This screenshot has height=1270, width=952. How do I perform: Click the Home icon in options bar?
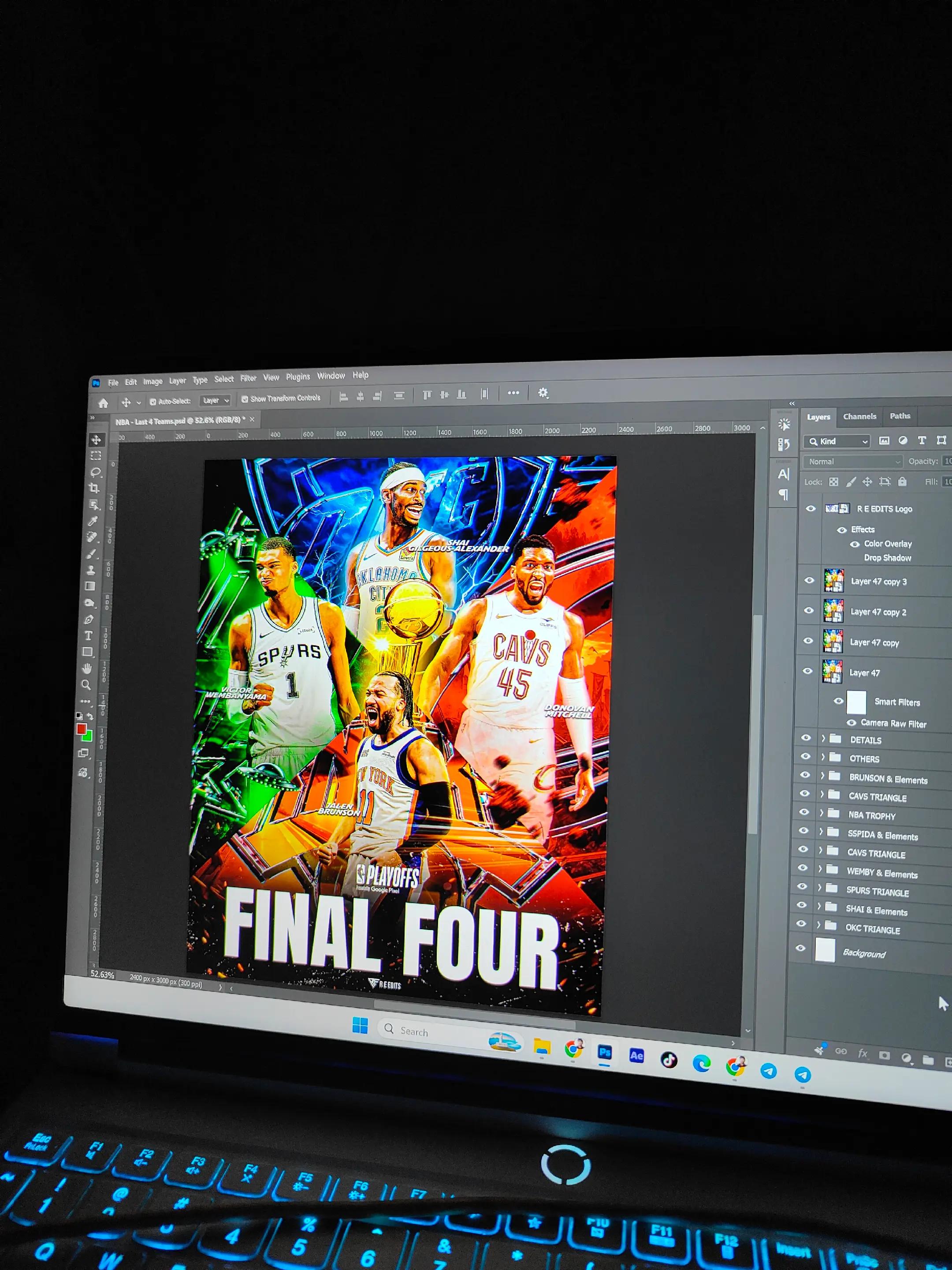pos(103,403)
